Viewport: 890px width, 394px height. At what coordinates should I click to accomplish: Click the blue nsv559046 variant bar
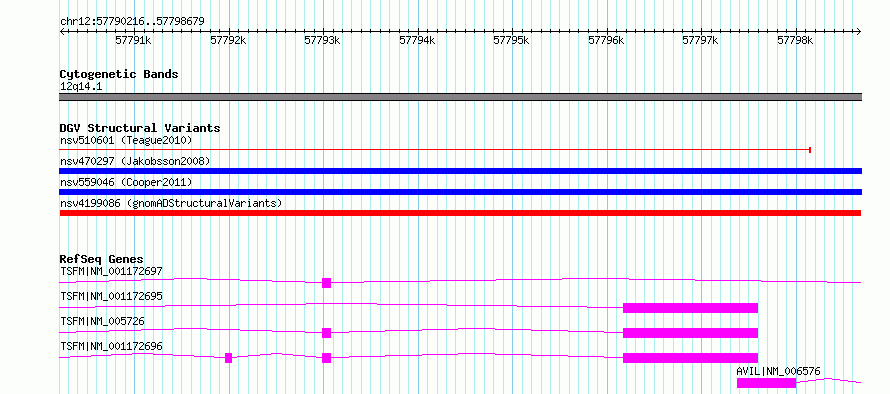(460, 192)
